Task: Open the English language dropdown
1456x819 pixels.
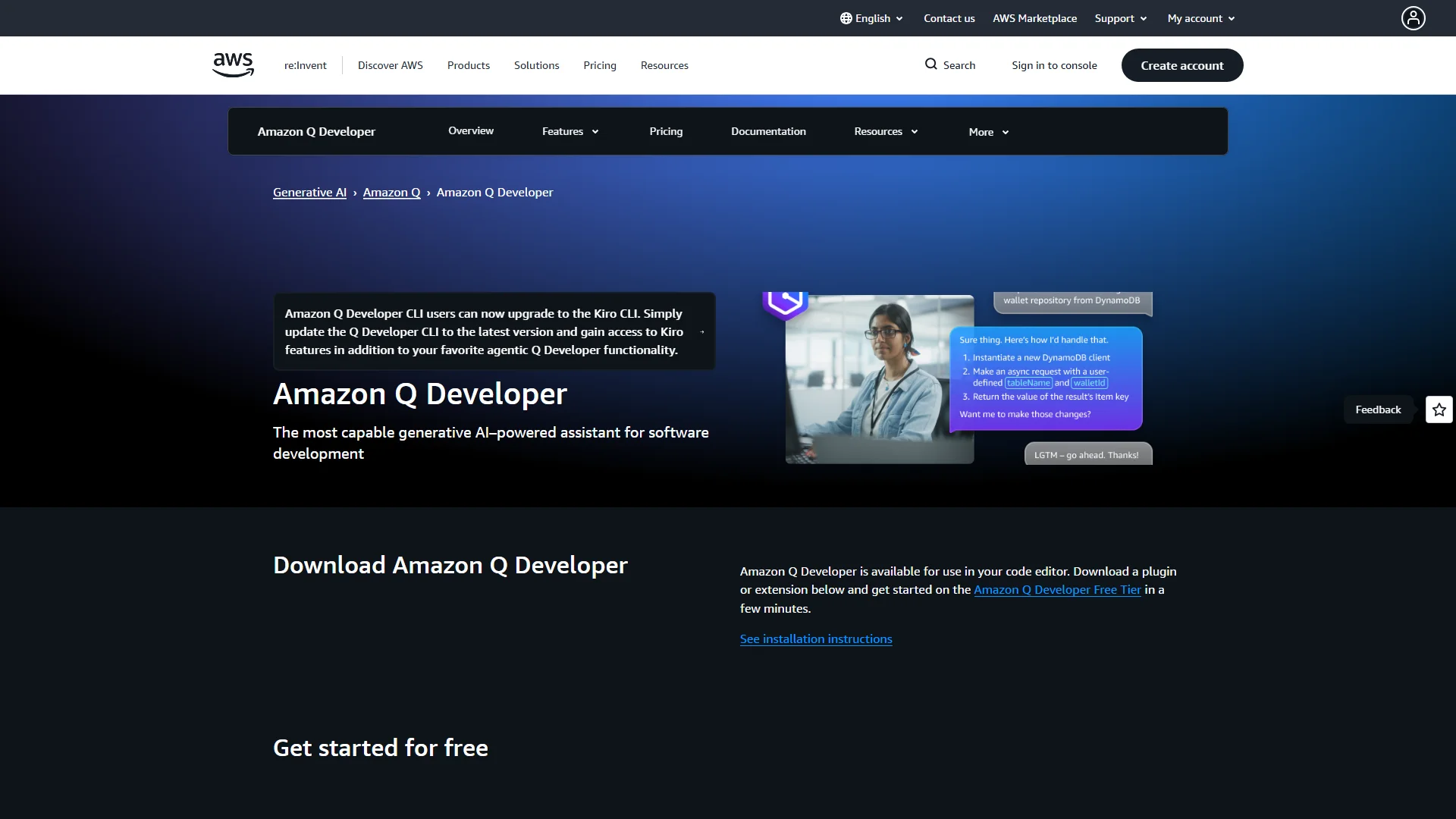Action: [871, 18]
